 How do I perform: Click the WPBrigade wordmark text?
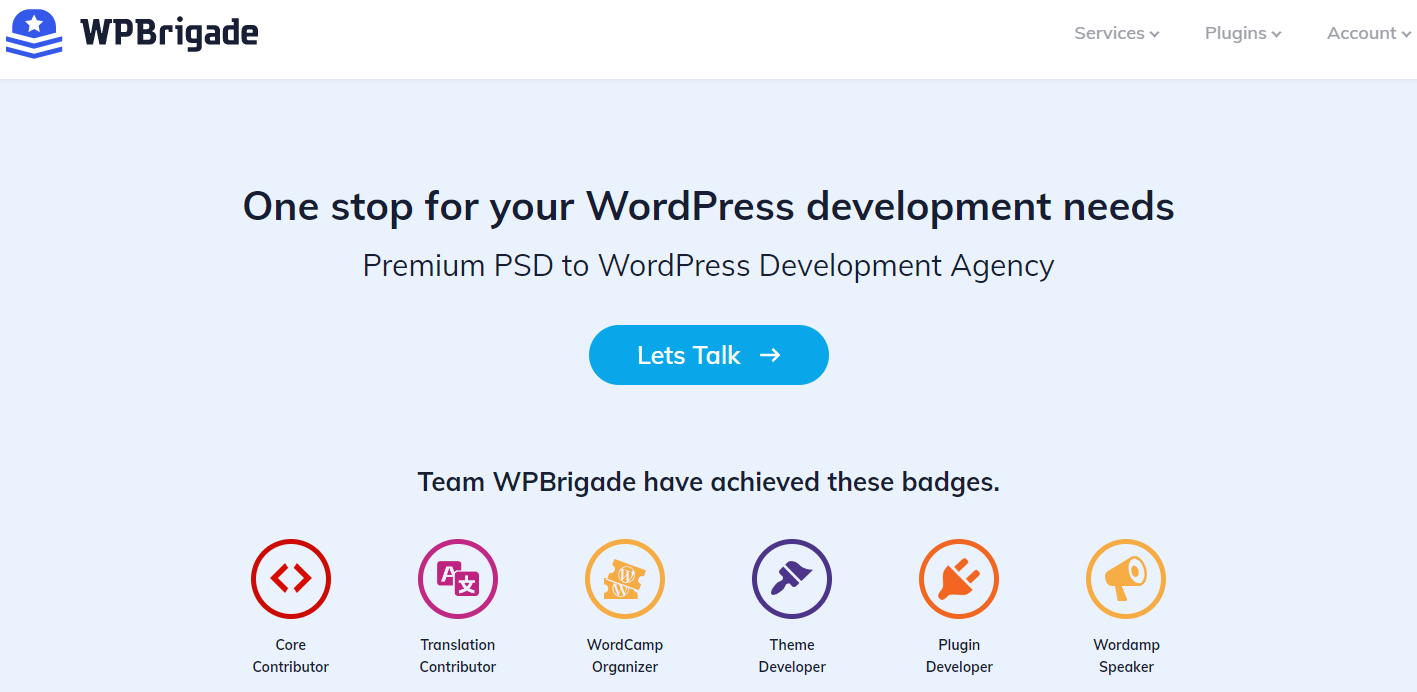[x=169, y=33]
